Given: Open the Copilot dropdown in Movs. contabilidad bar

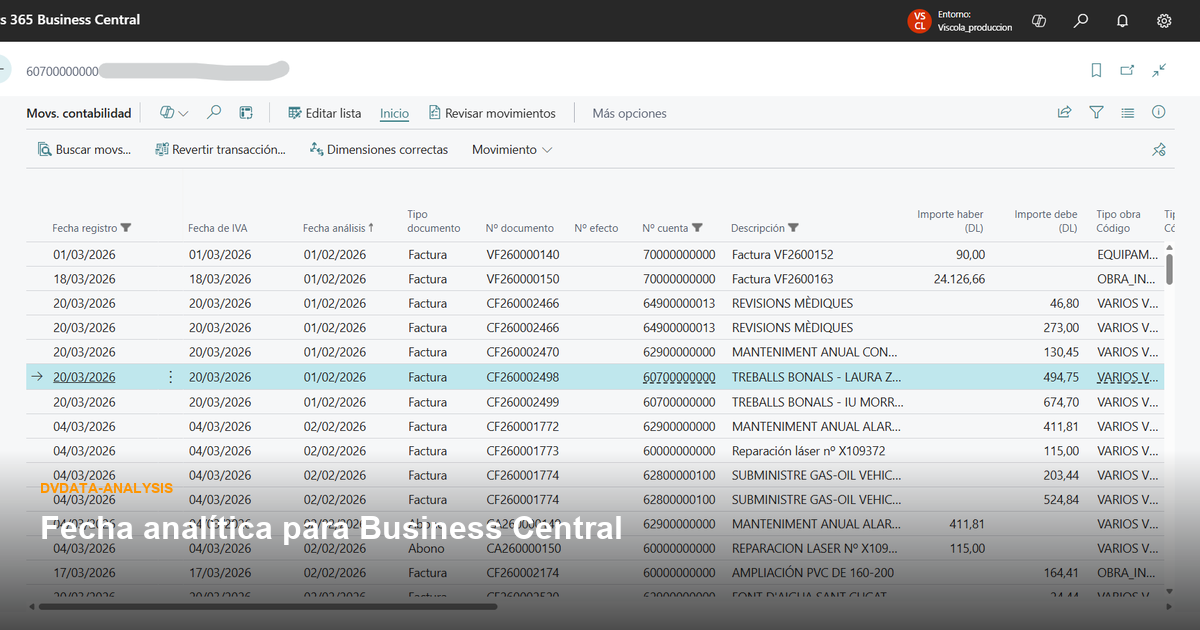Looking at the screenshot, I should (x=174, y=113).
